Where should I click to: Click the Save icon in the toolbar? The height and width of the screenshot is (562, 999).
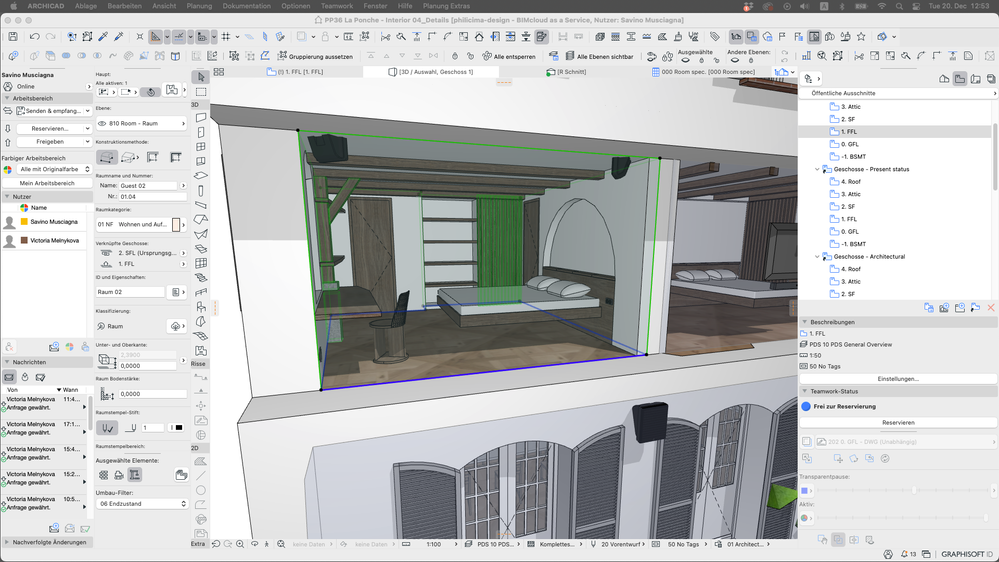click(12, 37)
